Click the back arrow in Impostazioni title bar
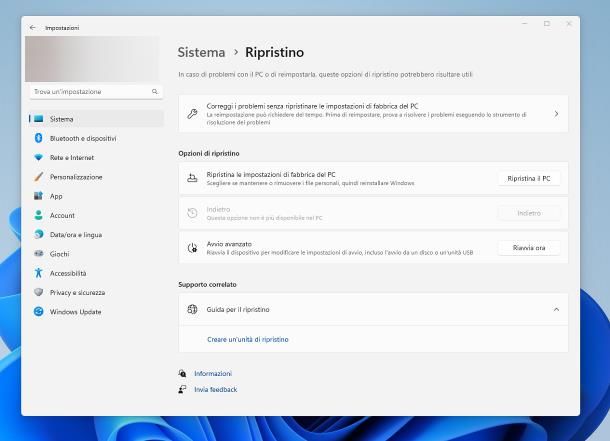Image resolution: width=610 pixels, height=441 pixels. click(33, 28)
